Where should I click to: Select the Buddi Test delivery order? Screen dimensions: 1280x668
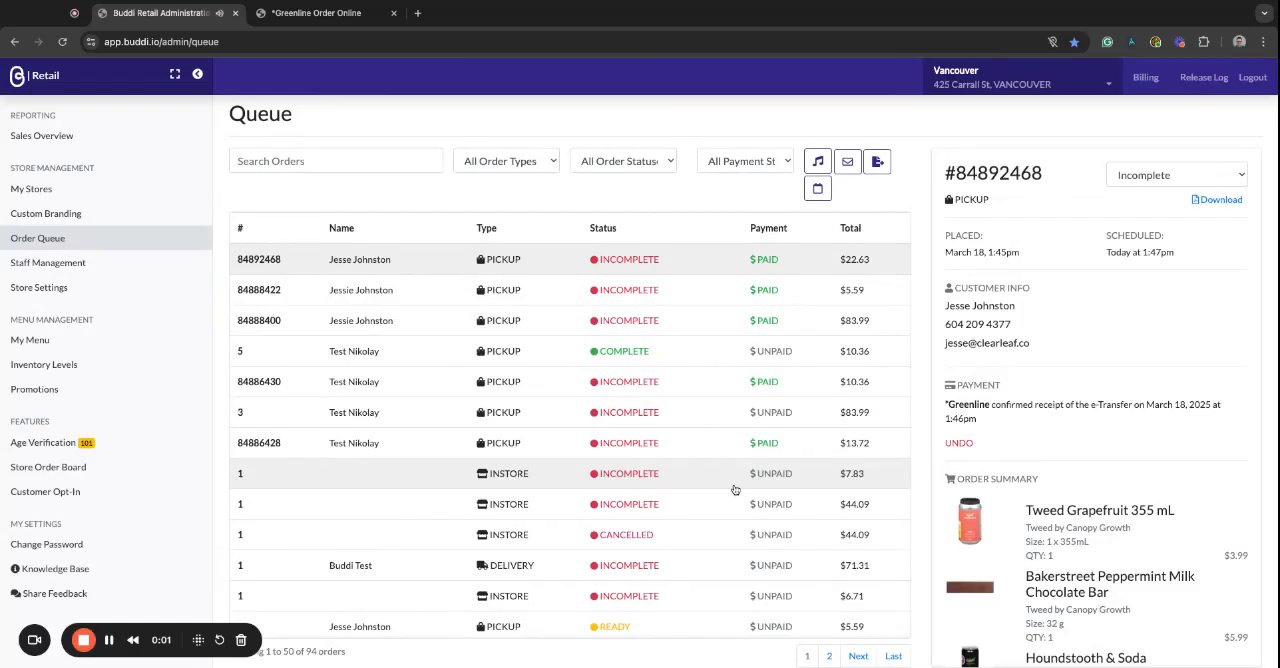570,566
